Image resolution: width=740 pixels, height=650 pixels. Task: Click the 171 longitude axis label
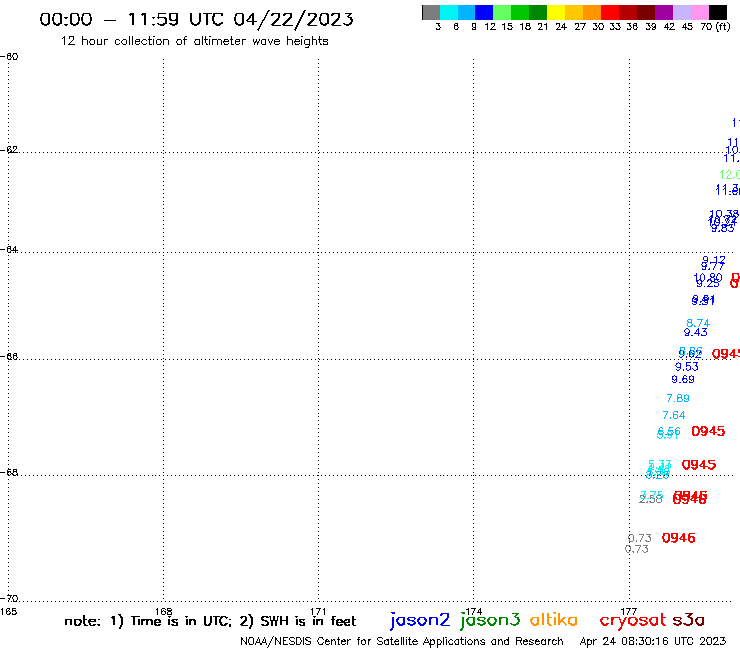tap(319, 612)
